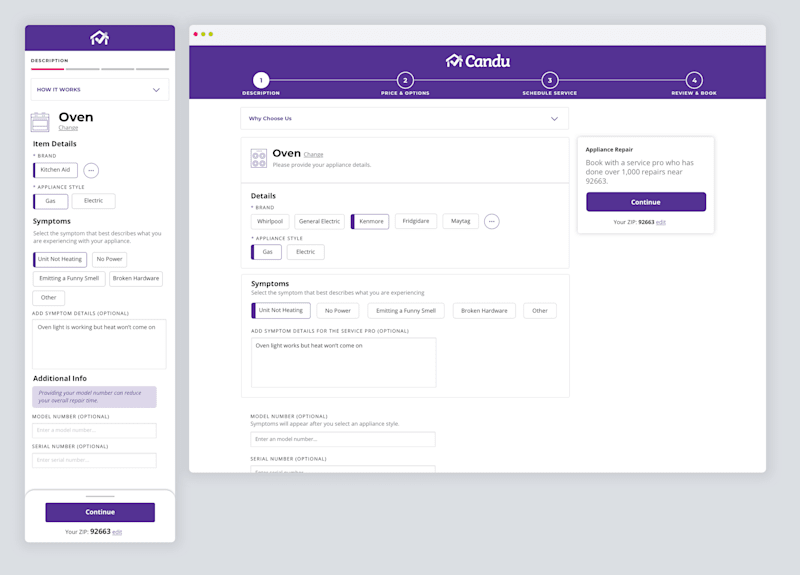The height and width of the screenshot is (575, 800).
Task: Go to step 4 Review & Book circle
Action: (x=694, y=80)
